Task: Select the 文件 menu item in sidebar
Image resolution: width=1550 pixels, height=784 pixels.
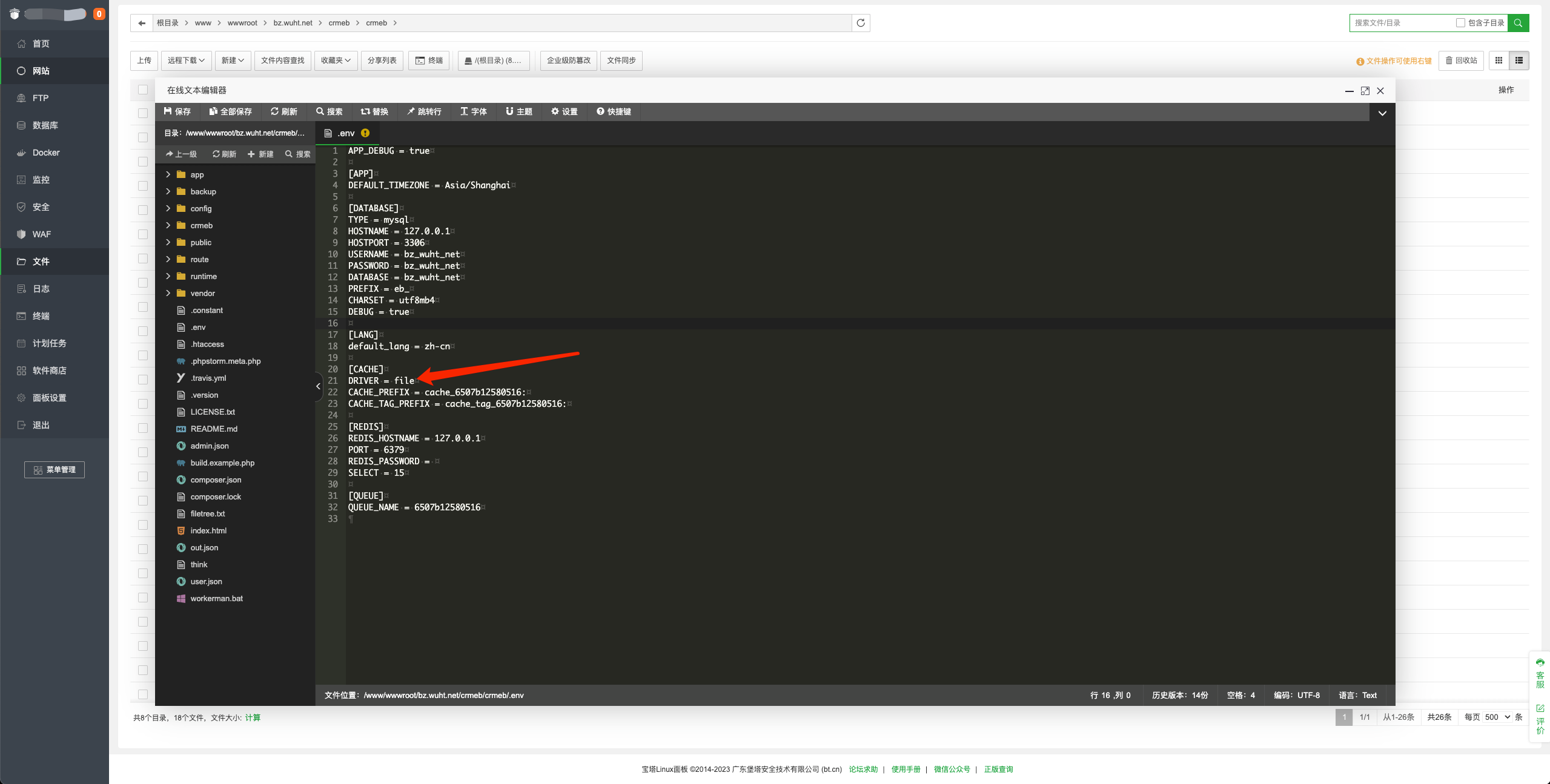Action: click(54, 261)
